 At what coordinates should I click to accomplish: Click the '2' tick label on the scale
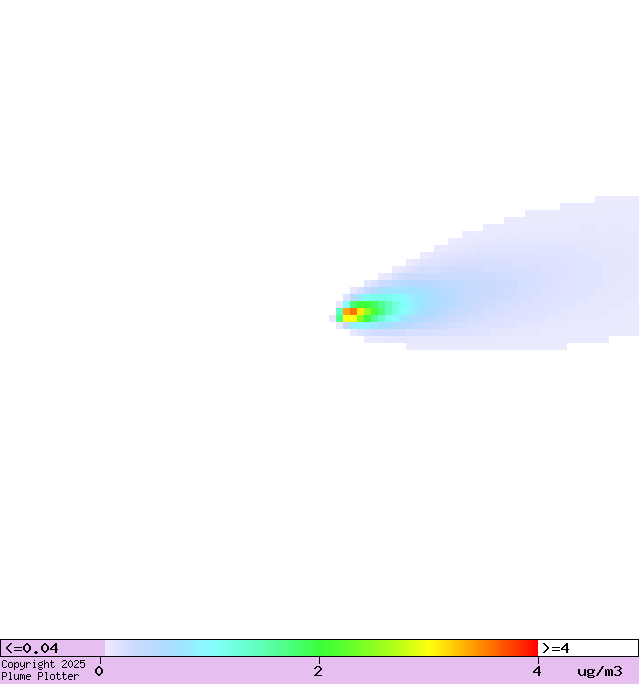(318, 671)
